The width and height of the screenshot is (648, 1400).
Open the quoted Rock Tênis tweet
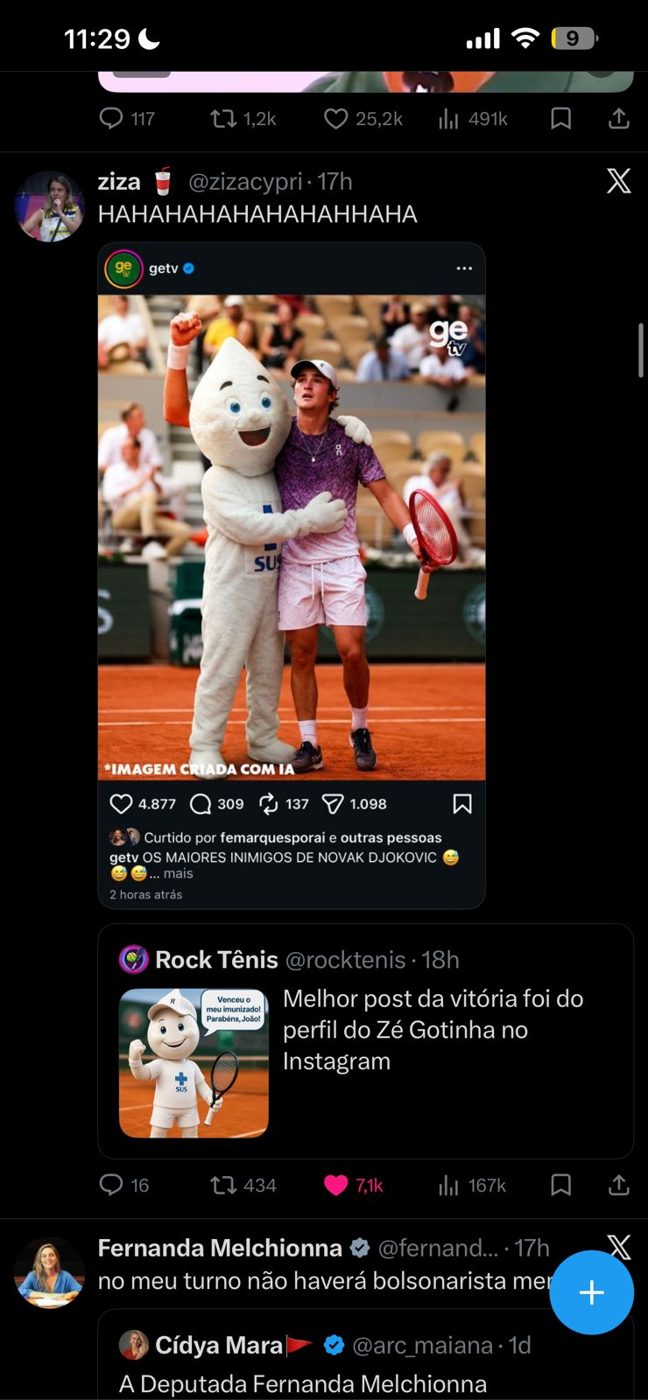point(366,1041)
